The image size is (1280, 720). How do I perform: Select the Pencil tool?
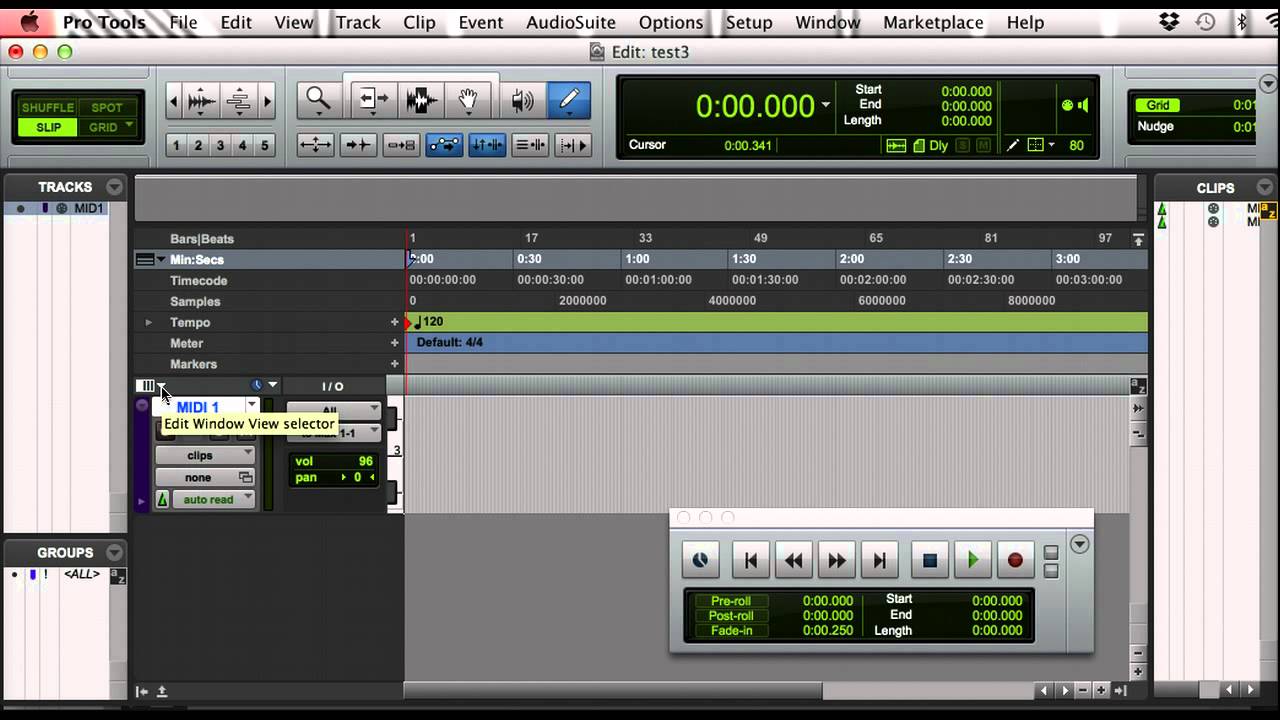point(569,99)
